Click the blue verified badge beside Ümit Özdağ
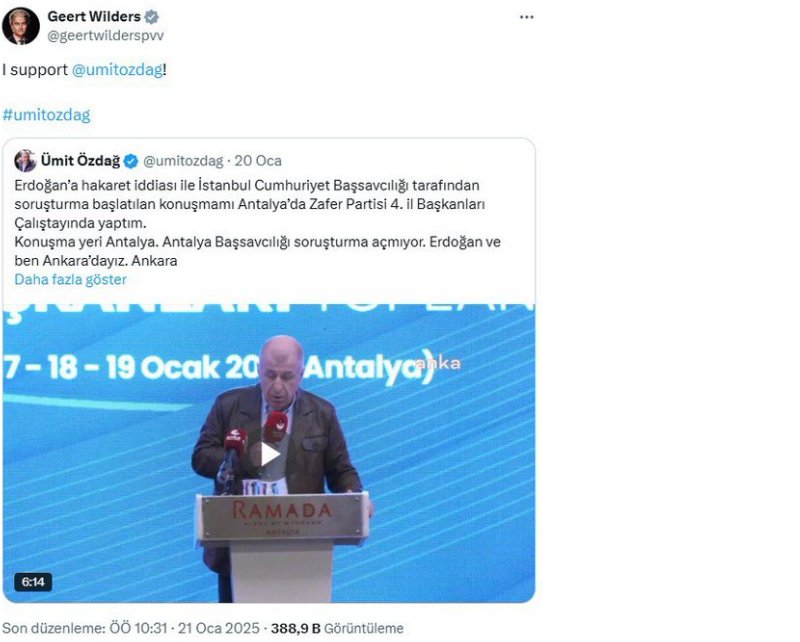 [131, 161]
